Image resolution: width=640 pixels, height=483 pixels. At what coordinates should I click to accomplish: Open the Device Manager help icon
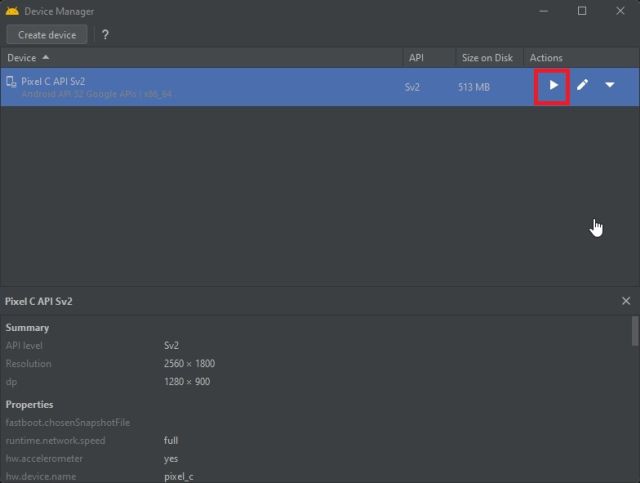coord(105,35)
